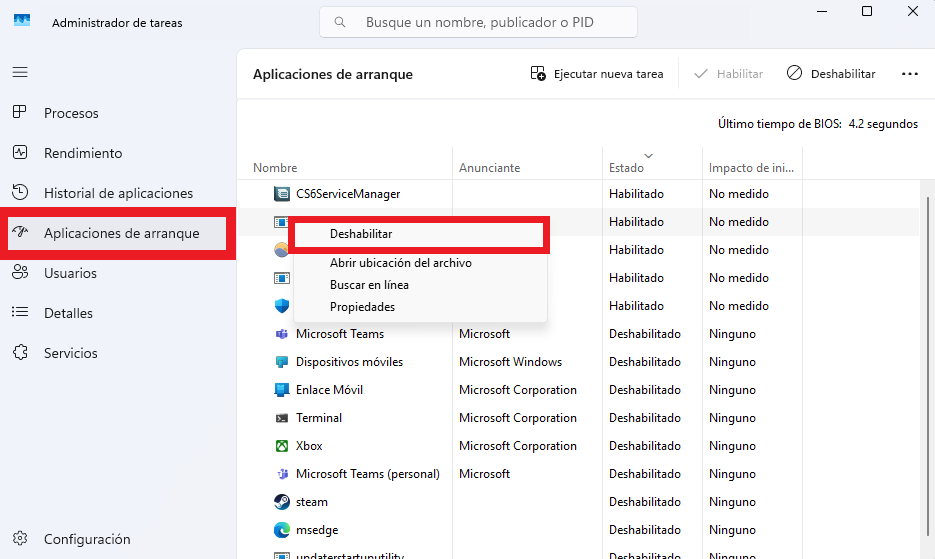Select the Terminal row name
This screenshot has width=935, height=559.
[318, 418]
